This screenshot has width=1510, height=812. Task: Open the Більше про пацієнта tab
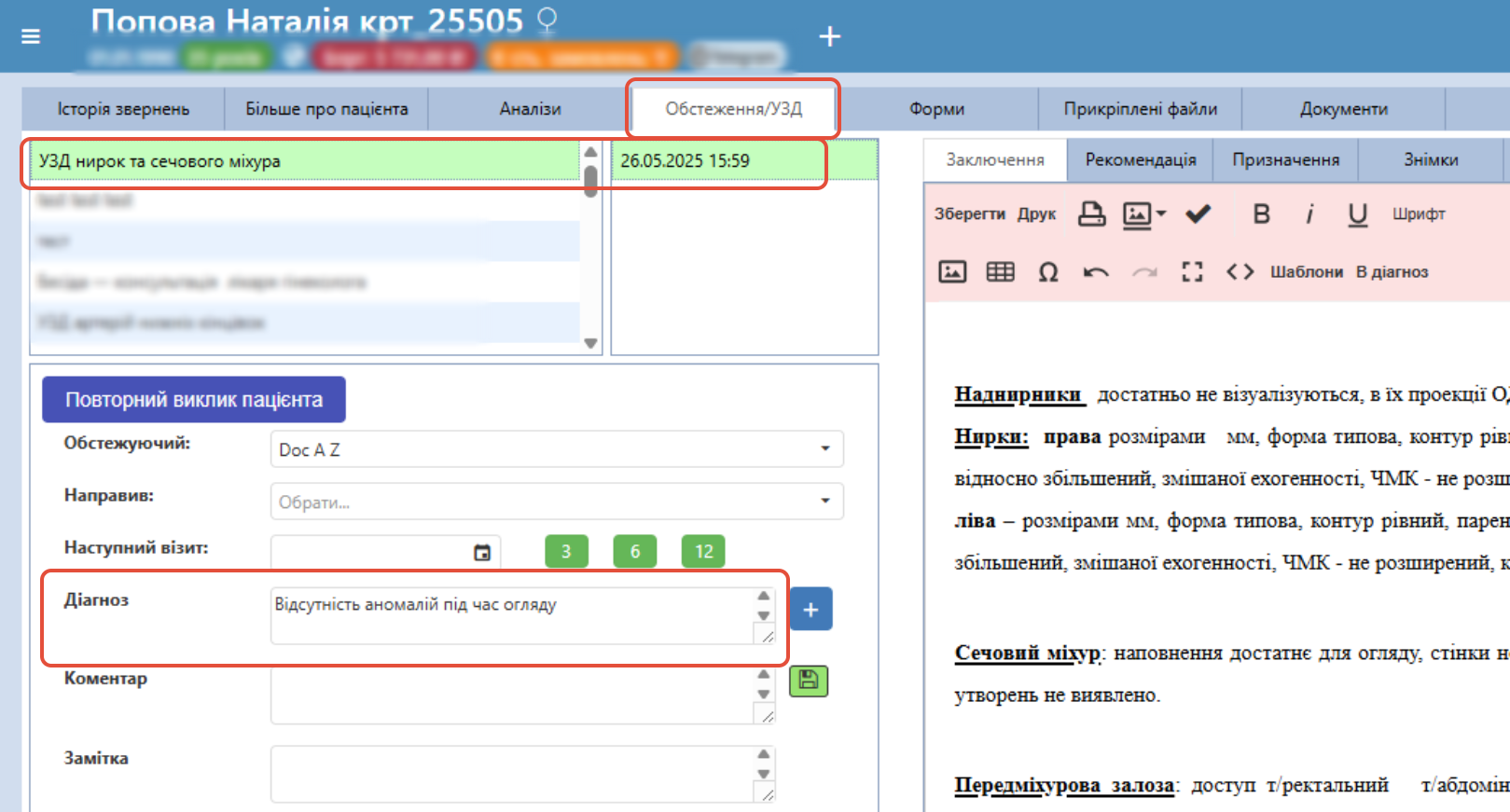coord(326,109)
